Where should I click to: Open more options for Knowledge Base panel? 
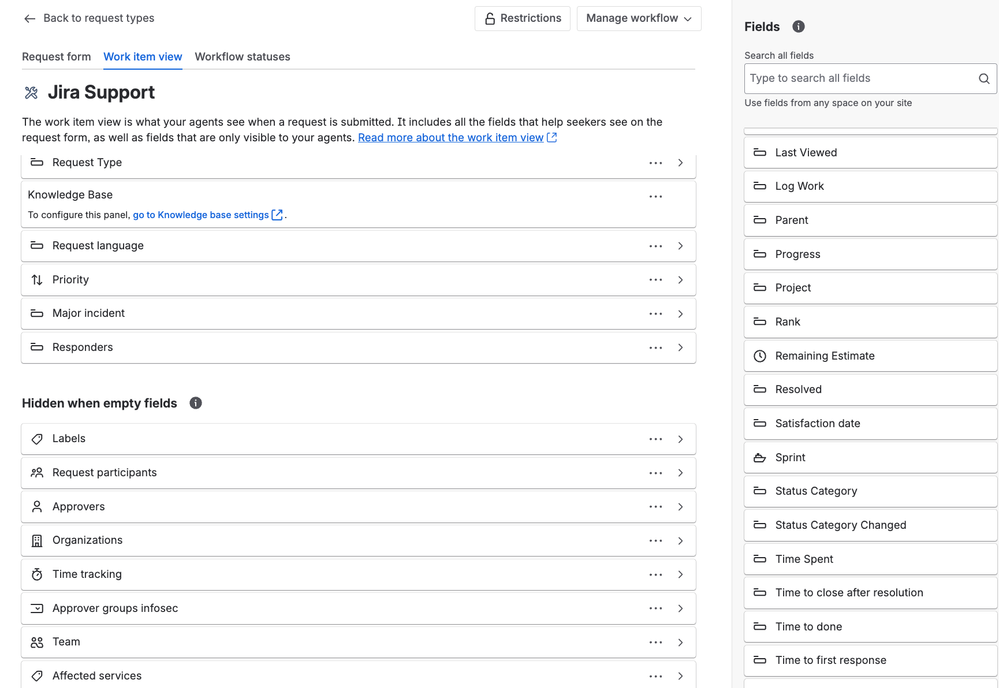click(x=656, y=197)
